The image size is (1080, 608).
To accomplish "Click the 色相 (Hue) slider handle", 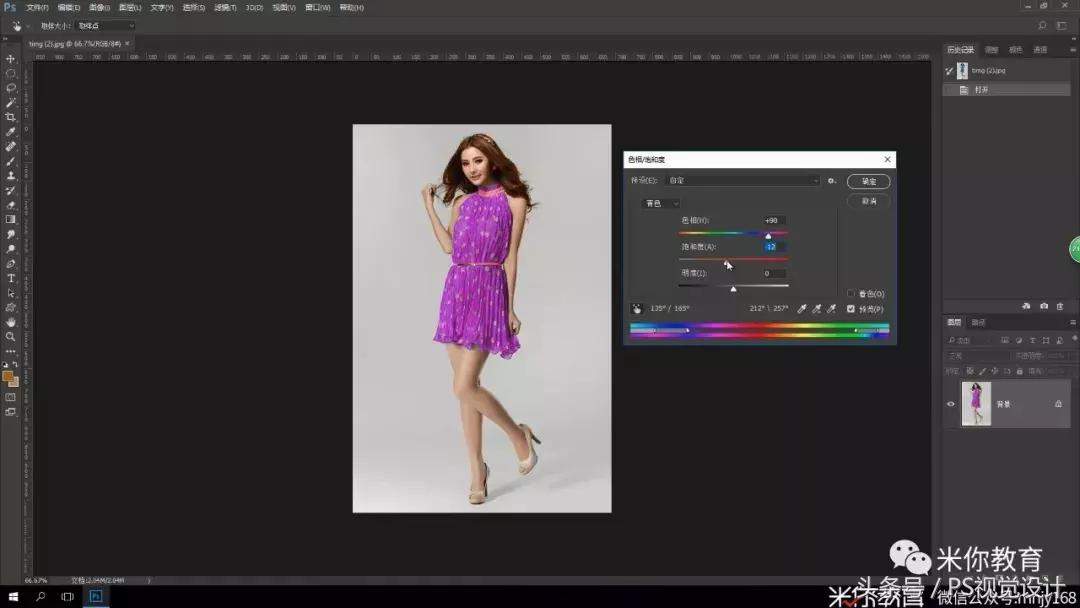I will tap(768, 236).
